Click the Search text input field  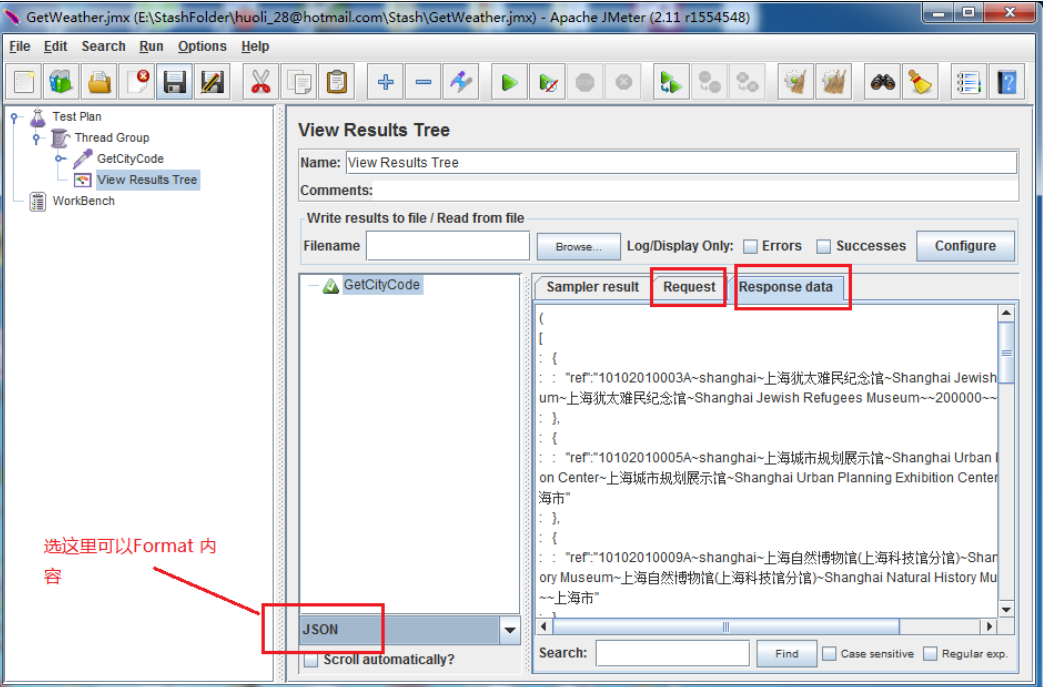672,654
